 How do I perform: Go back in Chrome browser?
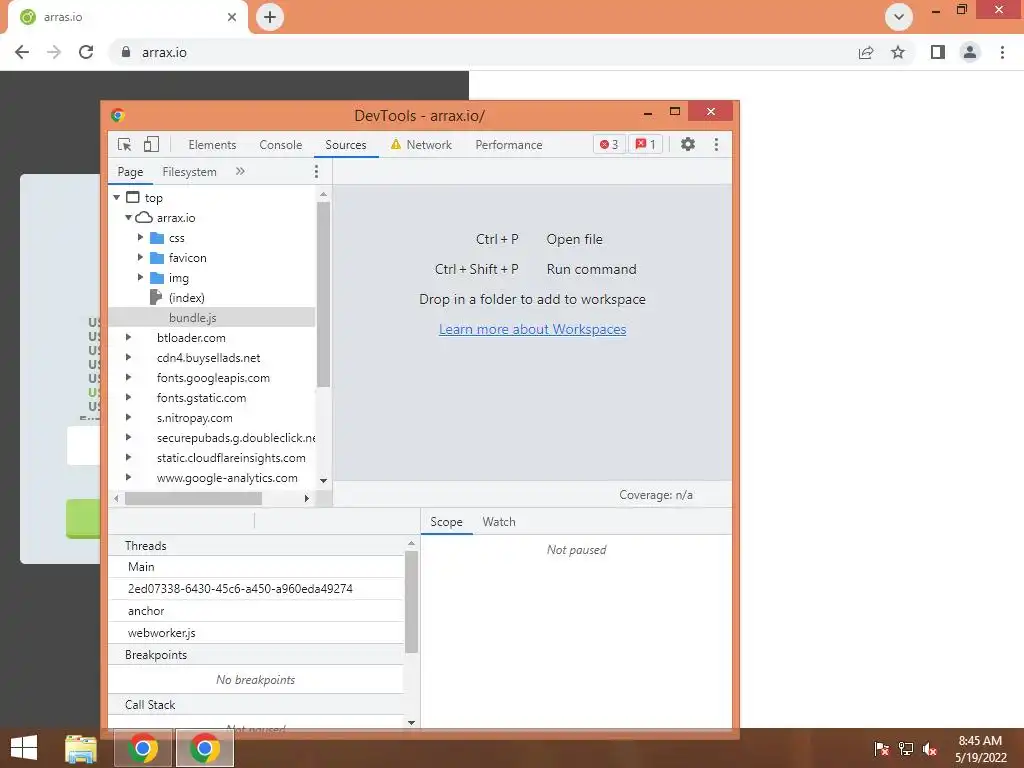(22, 52)
